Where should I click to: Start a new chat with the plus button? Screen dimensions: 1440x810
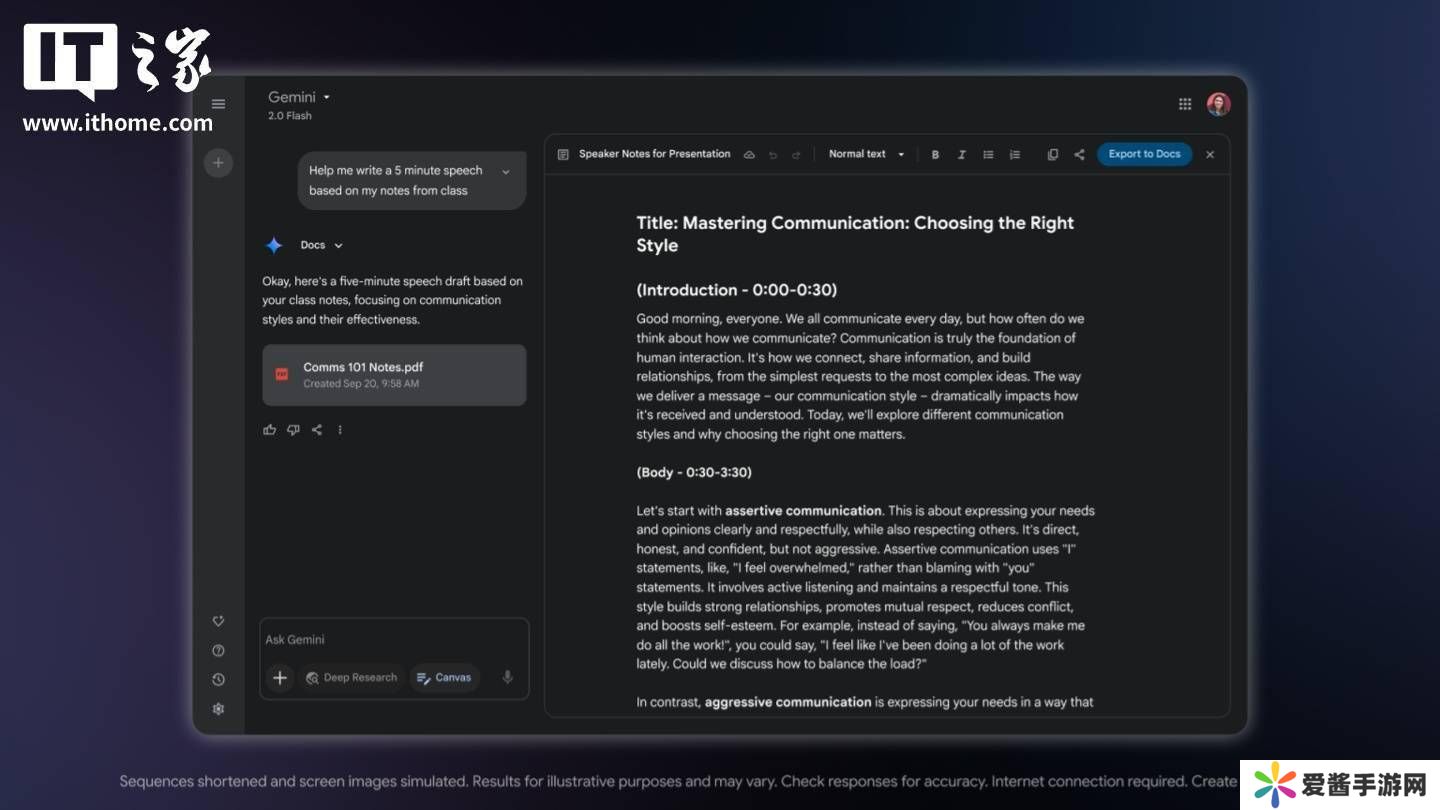pos(218,163)
